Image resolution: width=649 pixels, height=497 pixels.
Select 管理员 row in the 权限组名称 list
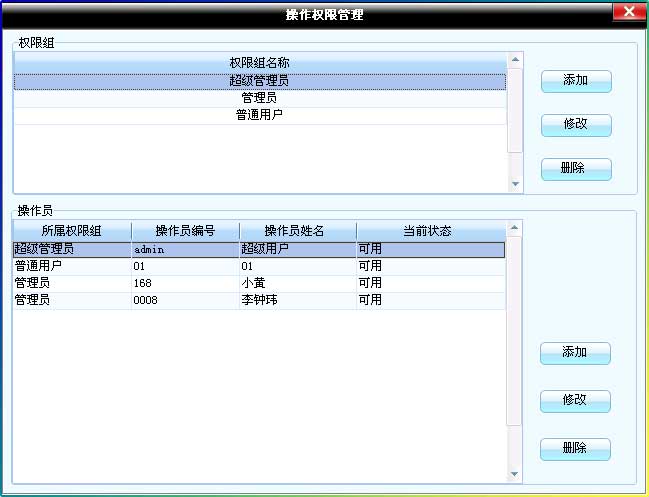click(259, 98)
